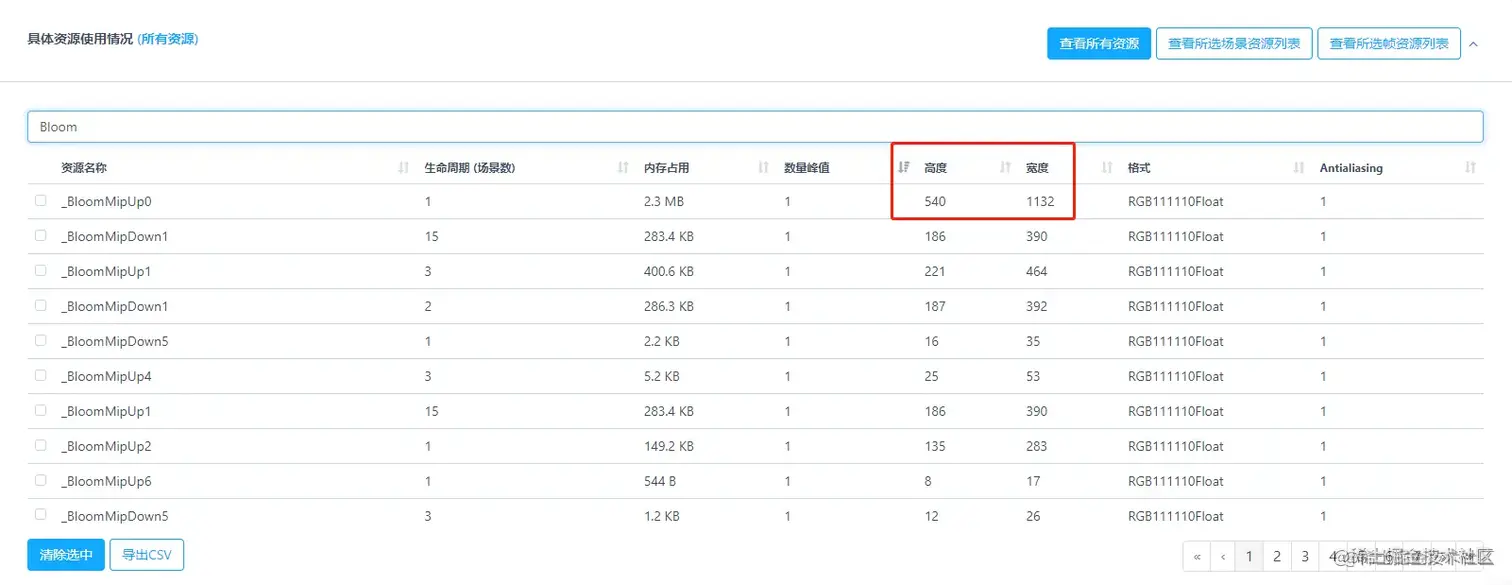Viewport: 1512px width, 585px height.
Task: Open the (所有资源) link in the header
Action: click(167, 40)
